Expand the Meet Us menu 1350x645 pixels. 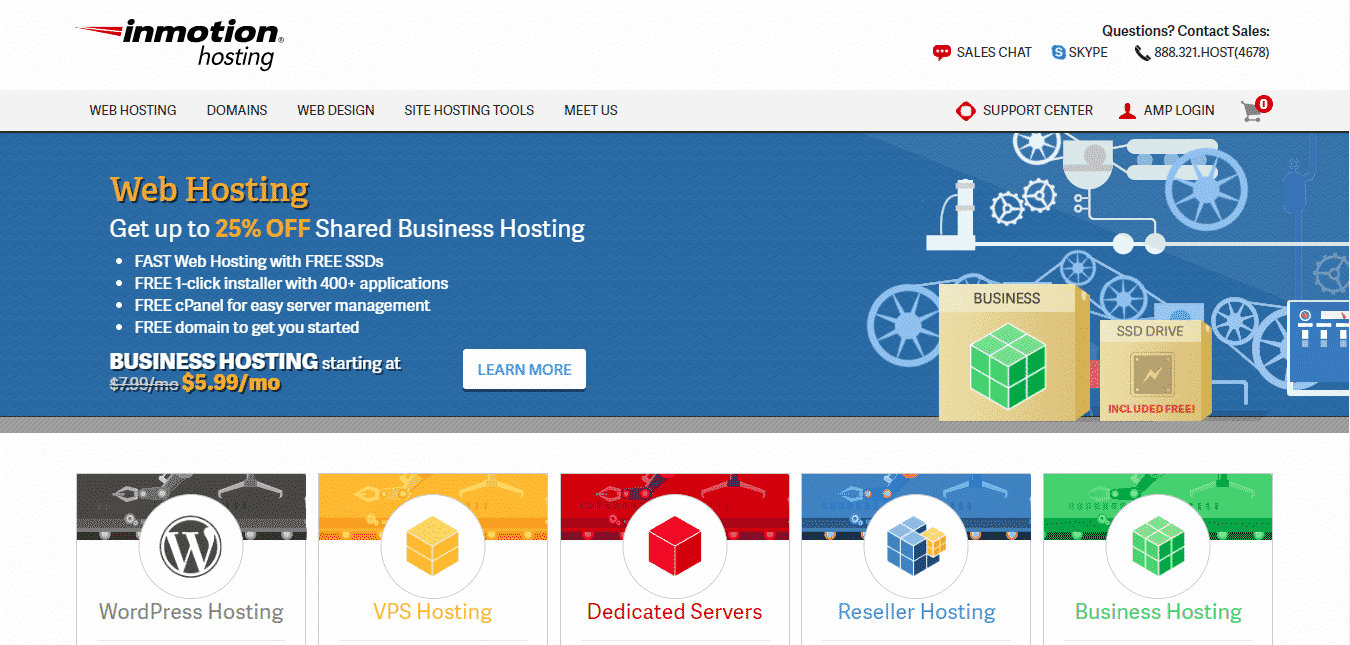point(591,111)
